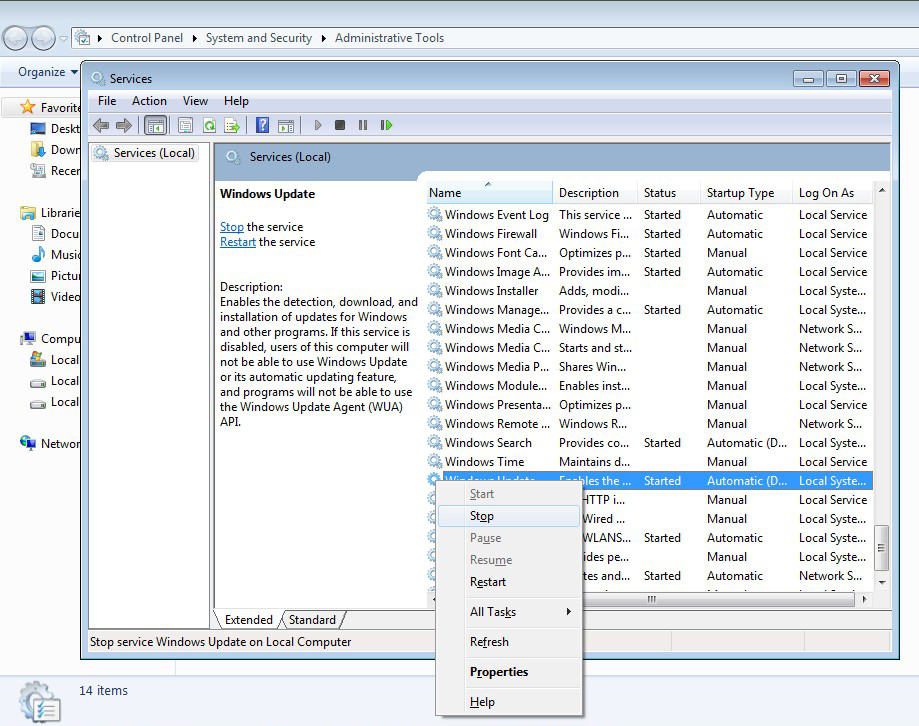This screenshot has height=726, width=919.
Task: Select the Windows Installer service icon
Action: (434, 290)
